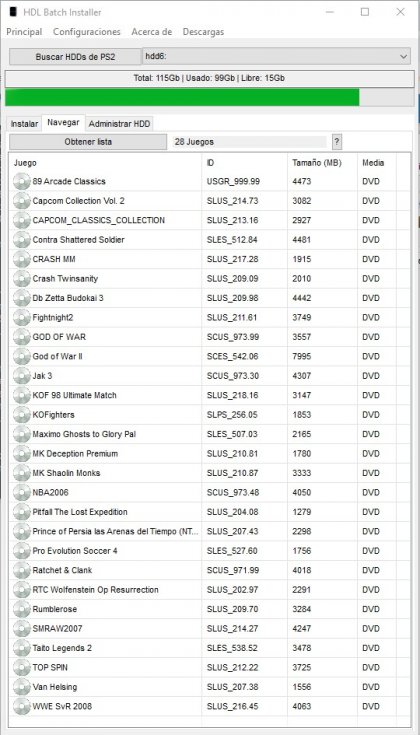This screenshot has width=420, height=735.
Task: Click the size value 7995
Action: (301, 356)
